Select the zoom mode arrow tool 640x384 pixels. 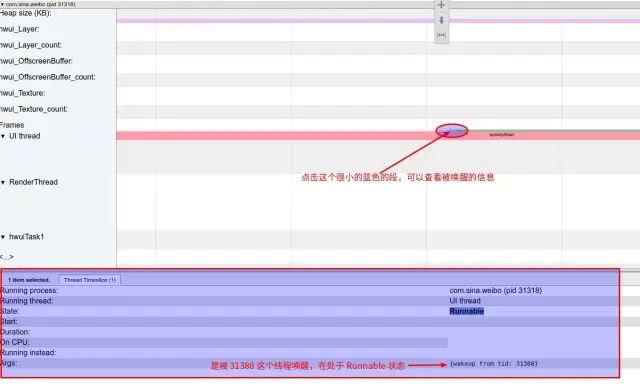coord(441,20)
